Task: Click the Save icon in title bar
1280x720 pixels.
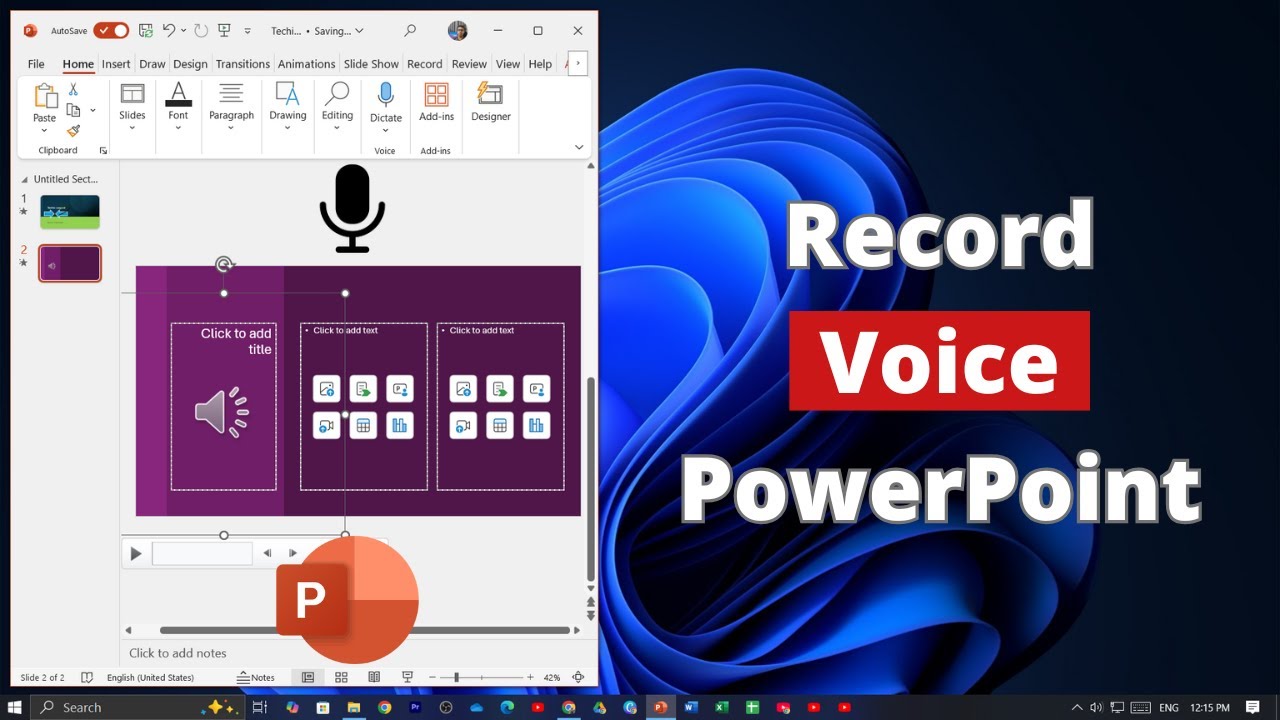Action: tap(146, 31)
